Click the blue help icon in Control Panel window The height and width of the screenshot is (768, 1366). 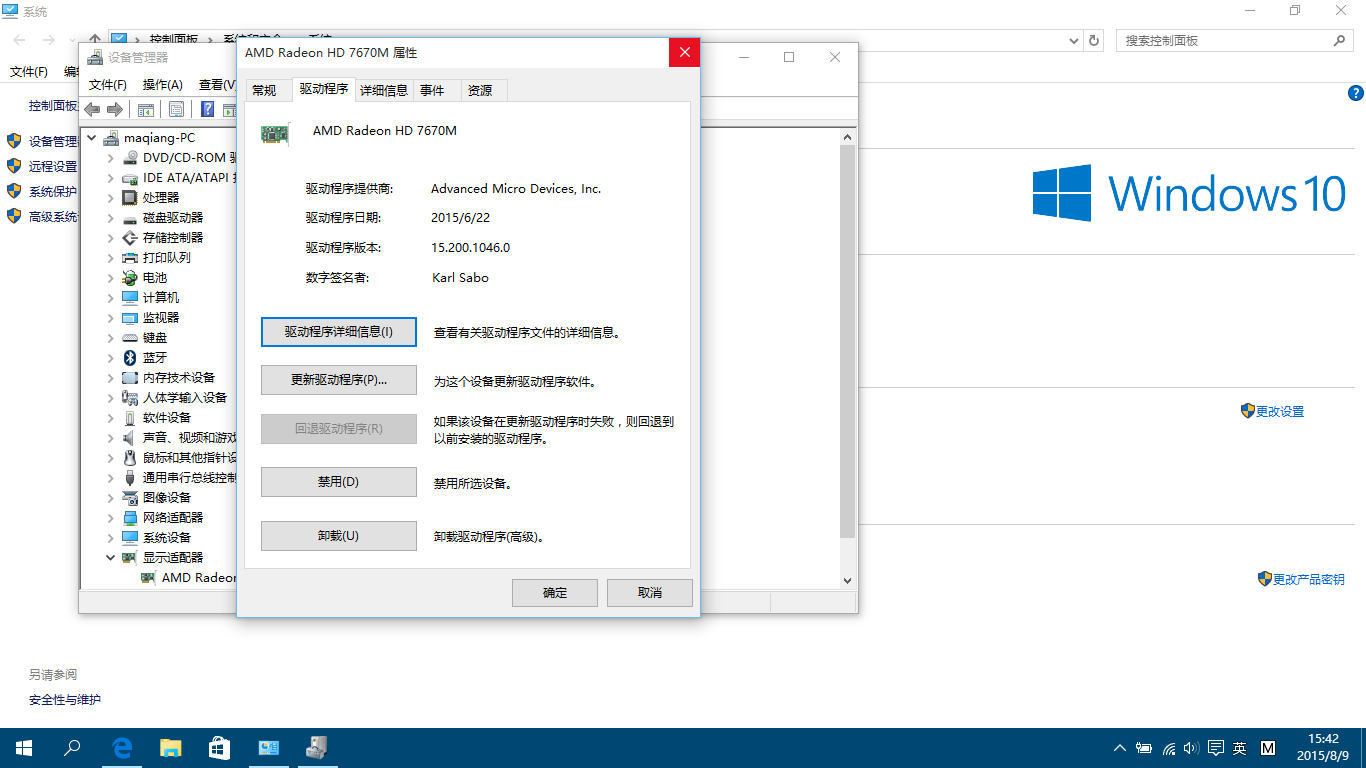[x=1356, y=93]
